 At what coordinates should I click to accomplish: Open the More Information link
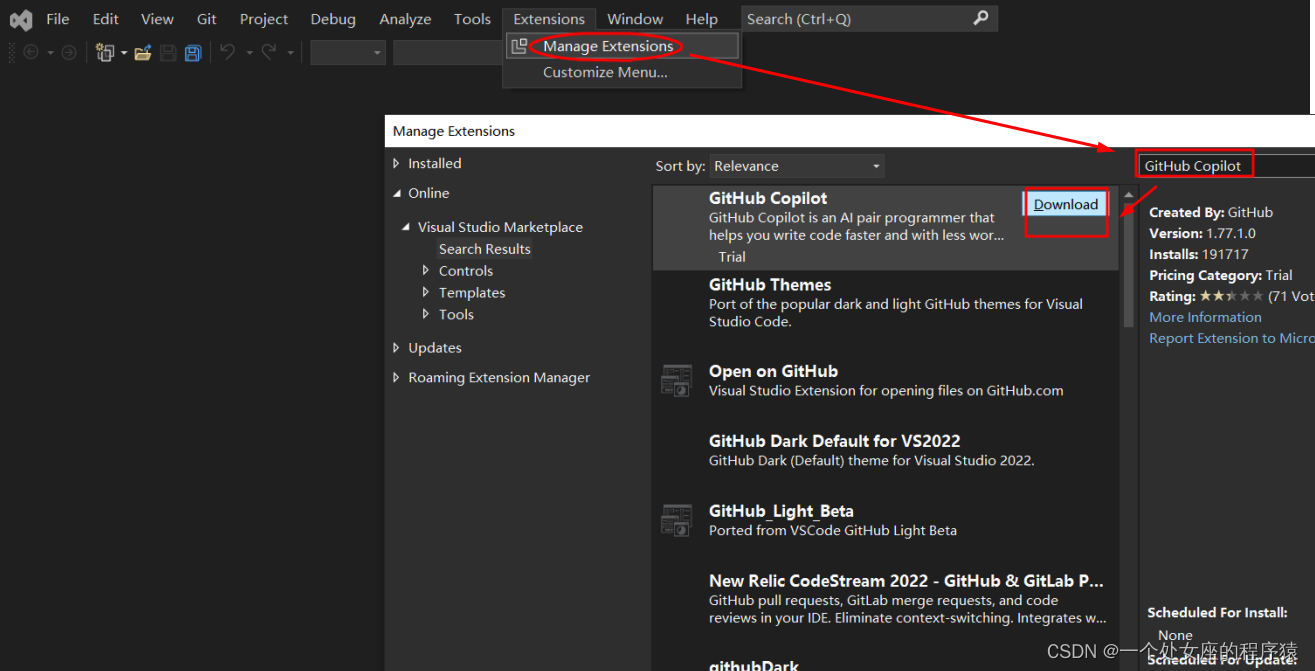coord(1205,317)
